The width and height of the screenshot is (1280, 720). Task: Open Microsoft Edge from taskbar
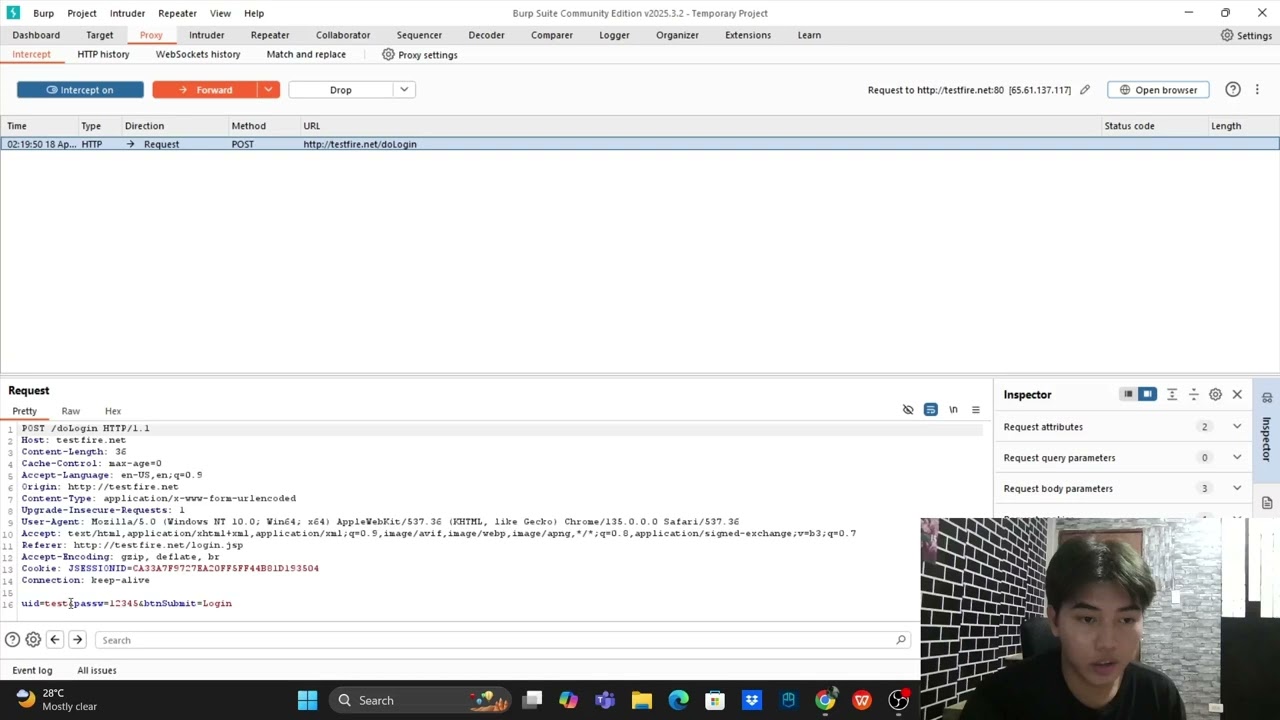[678, 700]
